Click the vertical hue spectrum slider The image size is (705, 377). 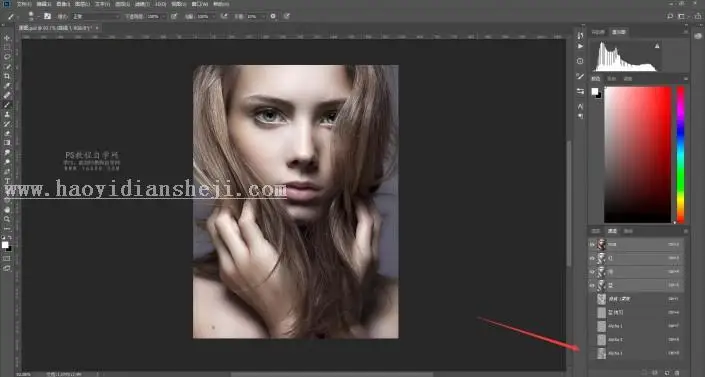click(x=681, y=155)
